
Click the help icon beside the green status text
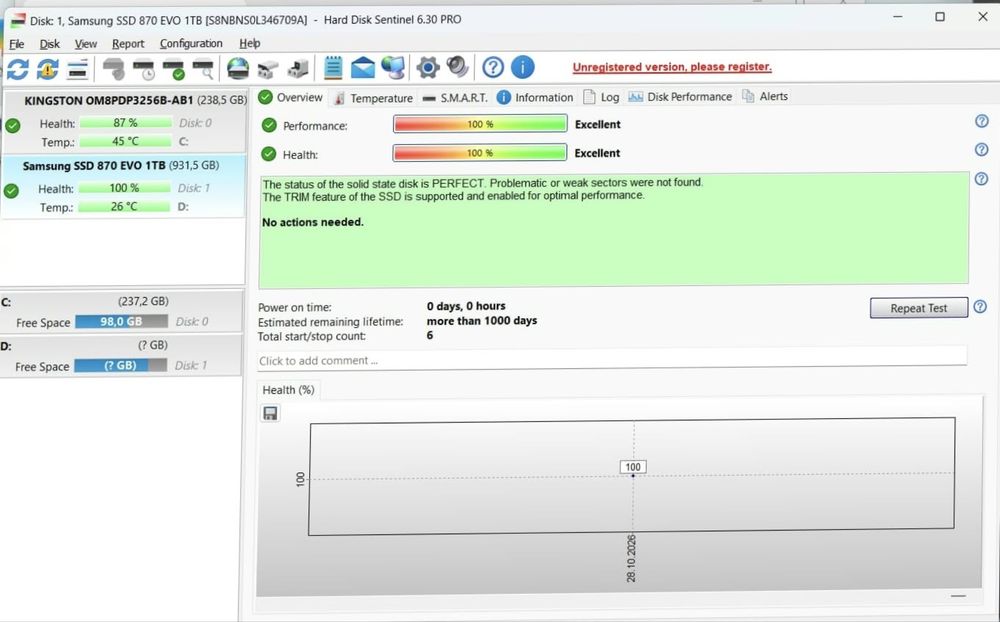click(x=982, y=179)
